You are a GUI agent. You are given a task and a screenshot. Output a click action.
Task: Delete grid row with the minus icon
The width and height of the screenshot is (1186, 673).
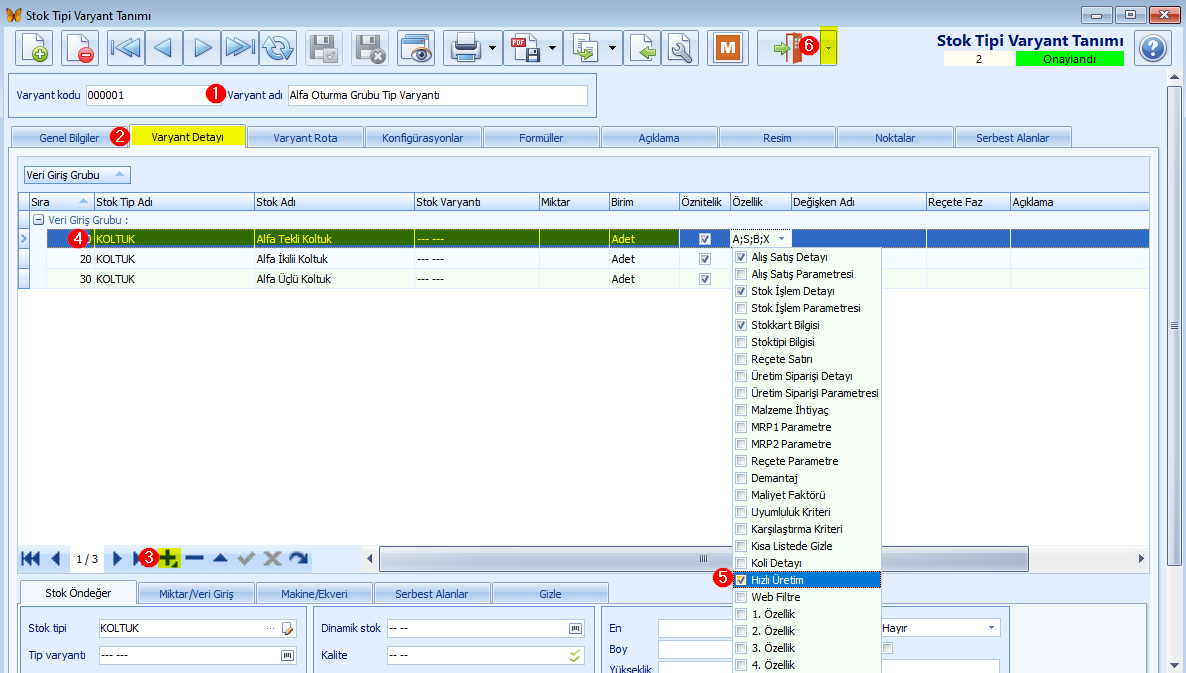pos(194,559)
